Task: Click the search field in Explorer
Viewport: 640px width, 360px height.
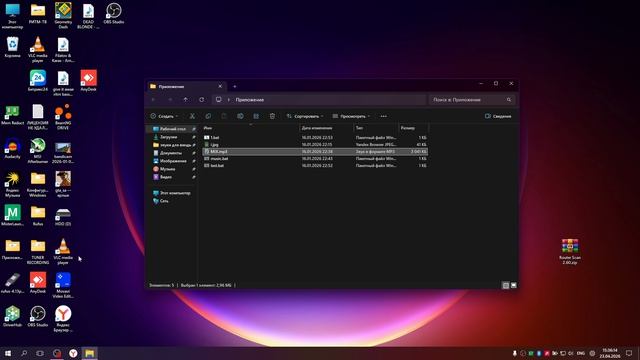Action: coord(472,100)
